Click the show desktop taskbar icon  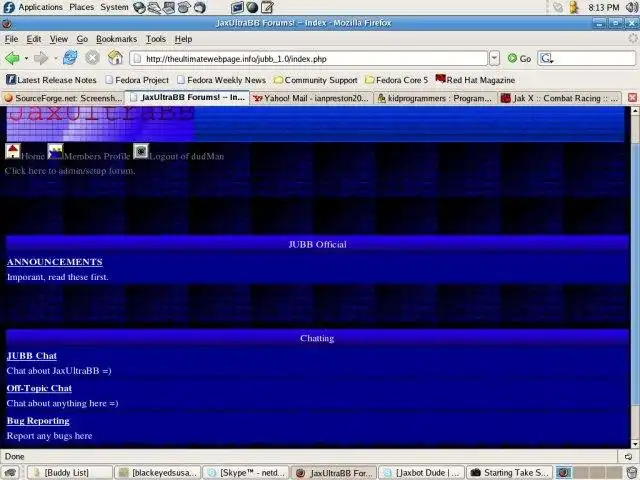point(11,472)
